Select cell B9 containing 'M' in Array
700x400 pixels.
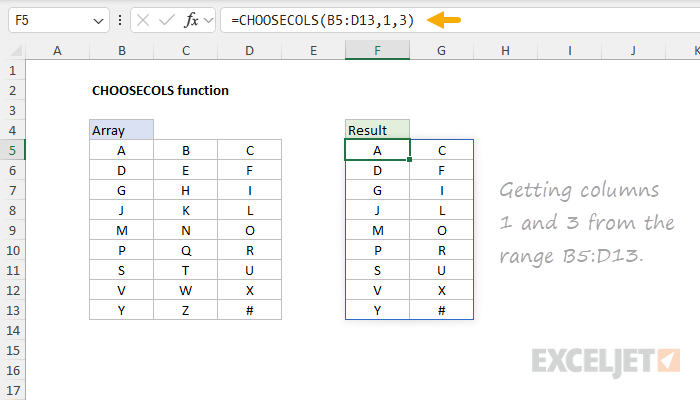click(x=121, y=230)
